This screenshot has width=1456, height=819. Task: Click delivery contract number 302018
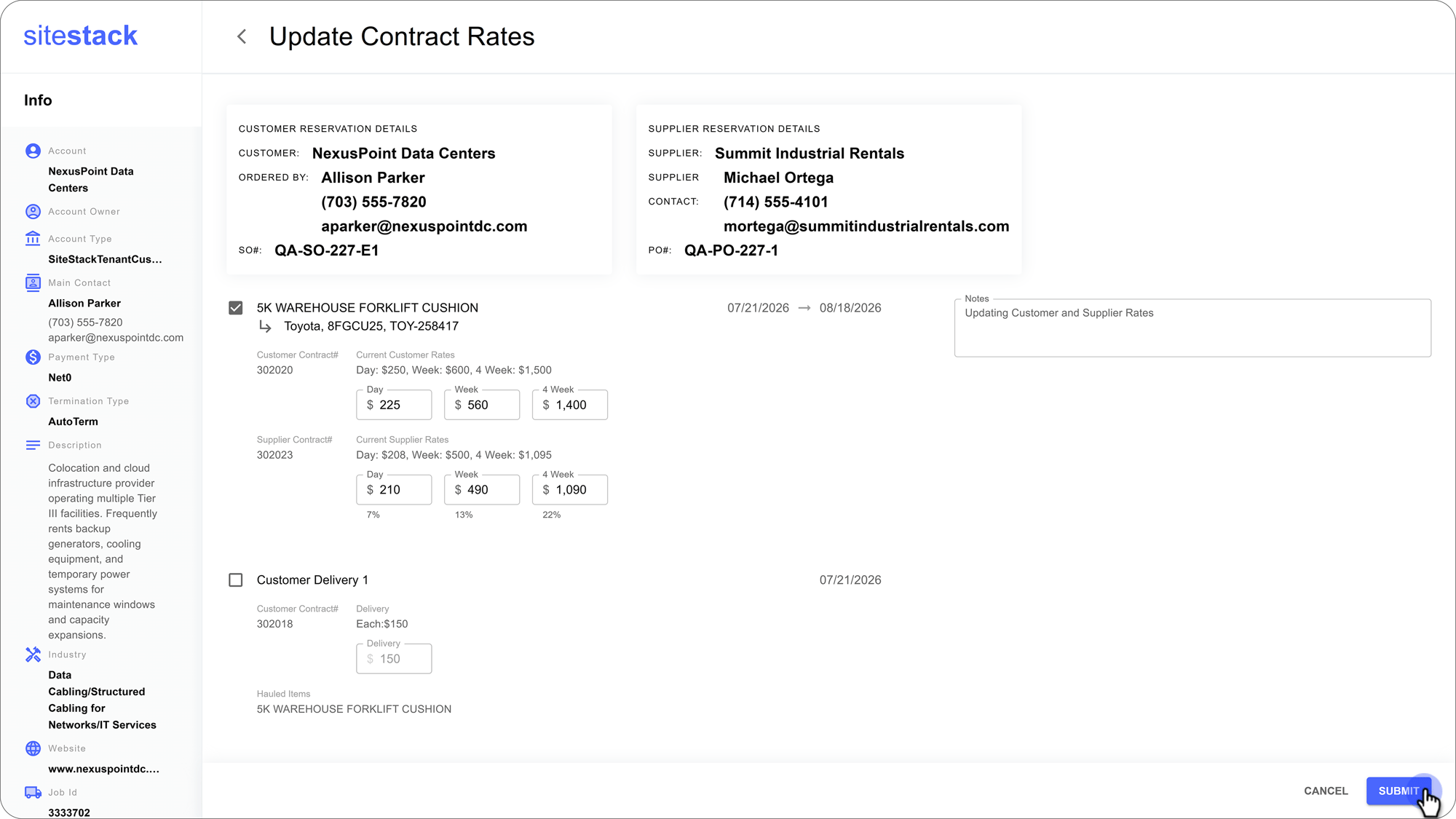click(274, 624)
